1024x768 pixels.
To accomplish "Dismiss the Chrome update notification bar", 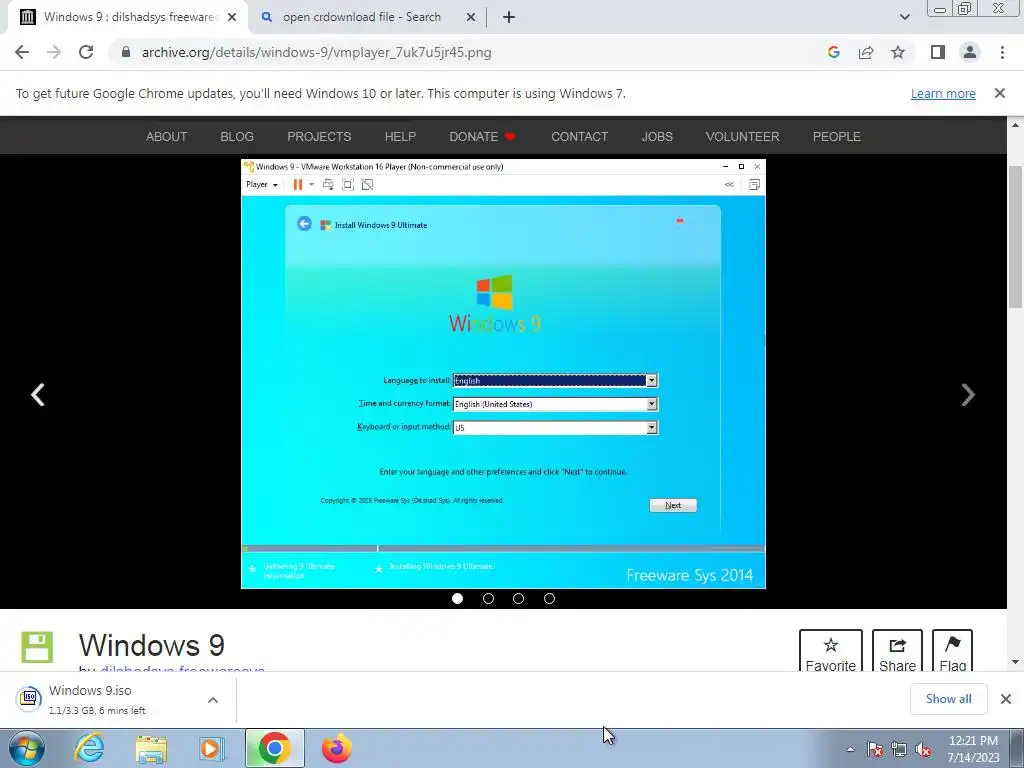I will (1000, 93).
